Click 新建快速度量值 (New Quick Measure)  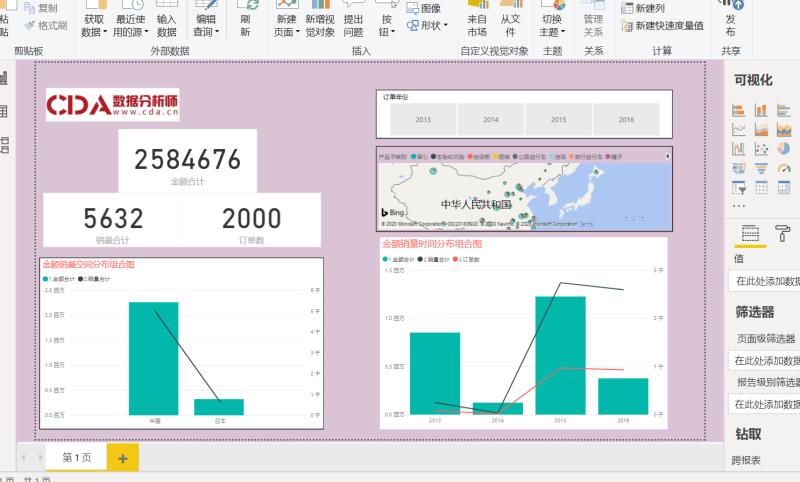[663, 25]
